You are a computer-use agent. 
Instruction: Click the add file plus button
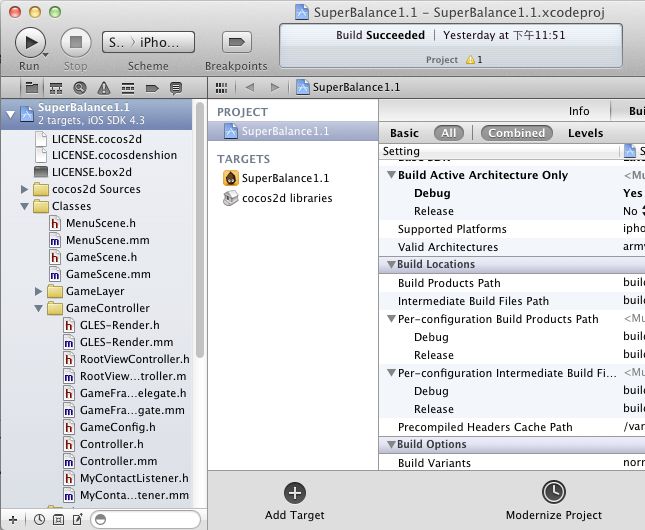[x=13, y=520]
